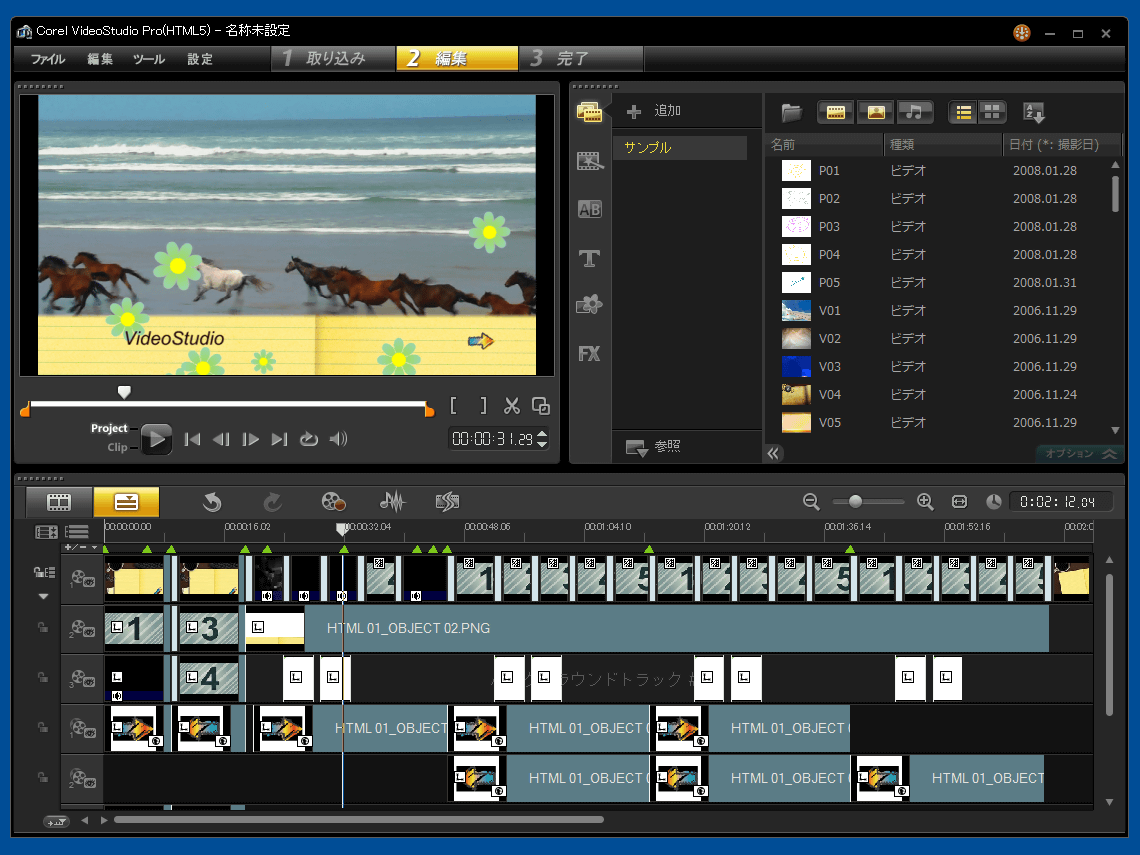Zoom out the timeline

(811, 502)
